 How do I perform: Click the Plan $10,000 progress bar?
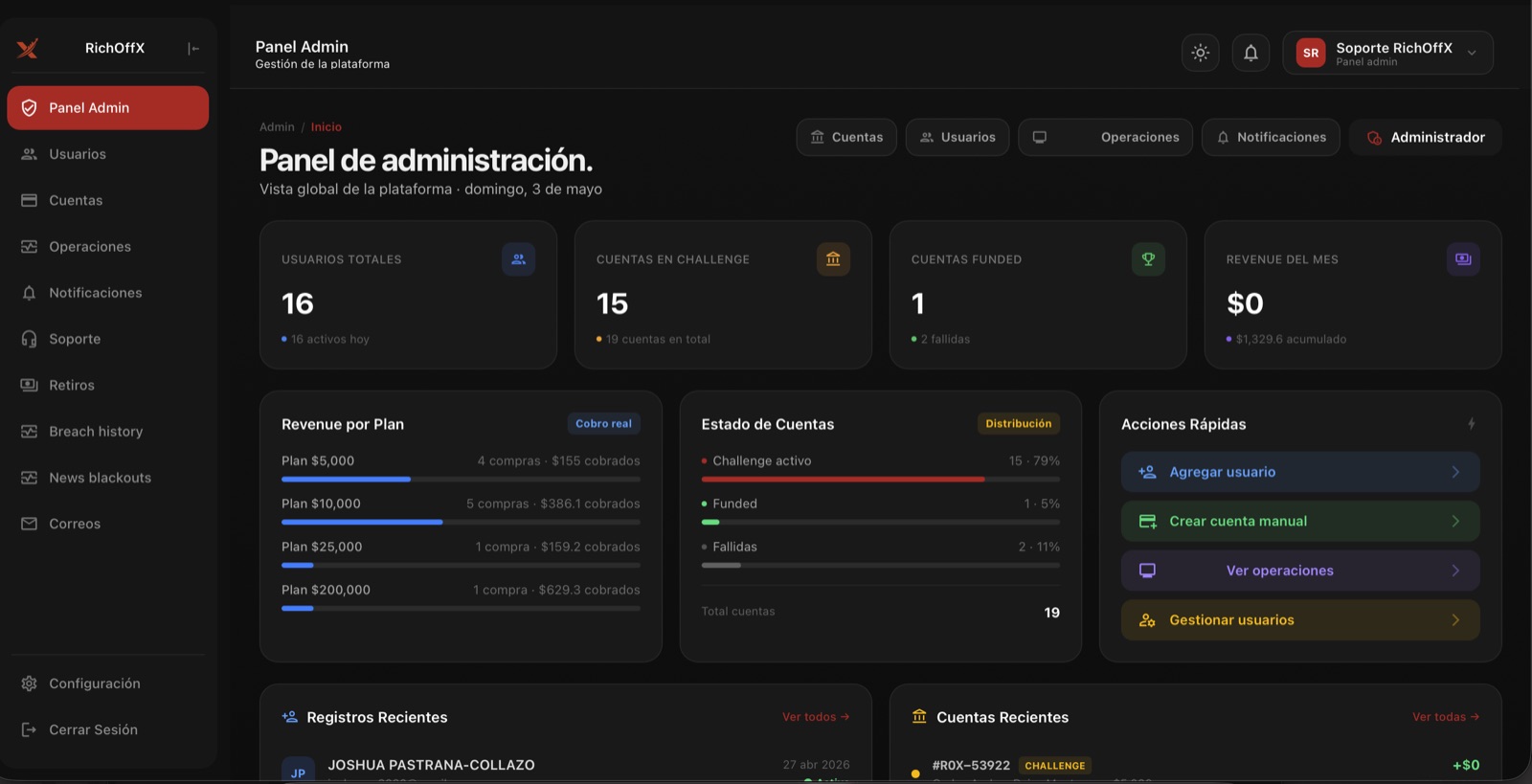point(461,523)
